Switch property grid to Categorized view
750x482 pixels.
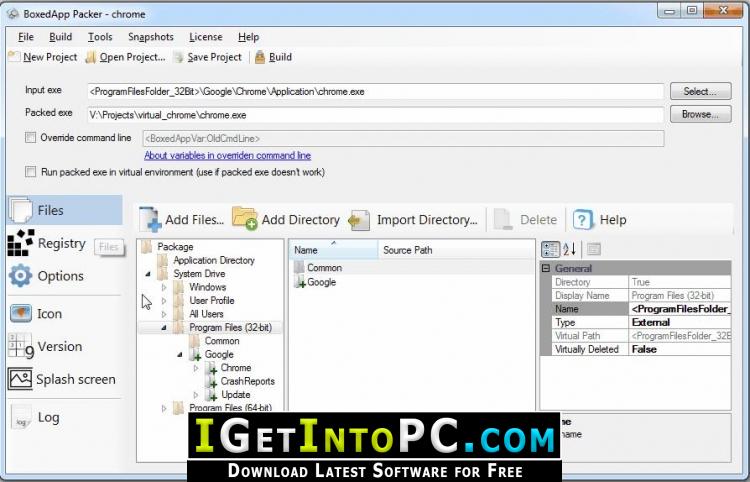(550, 249)
